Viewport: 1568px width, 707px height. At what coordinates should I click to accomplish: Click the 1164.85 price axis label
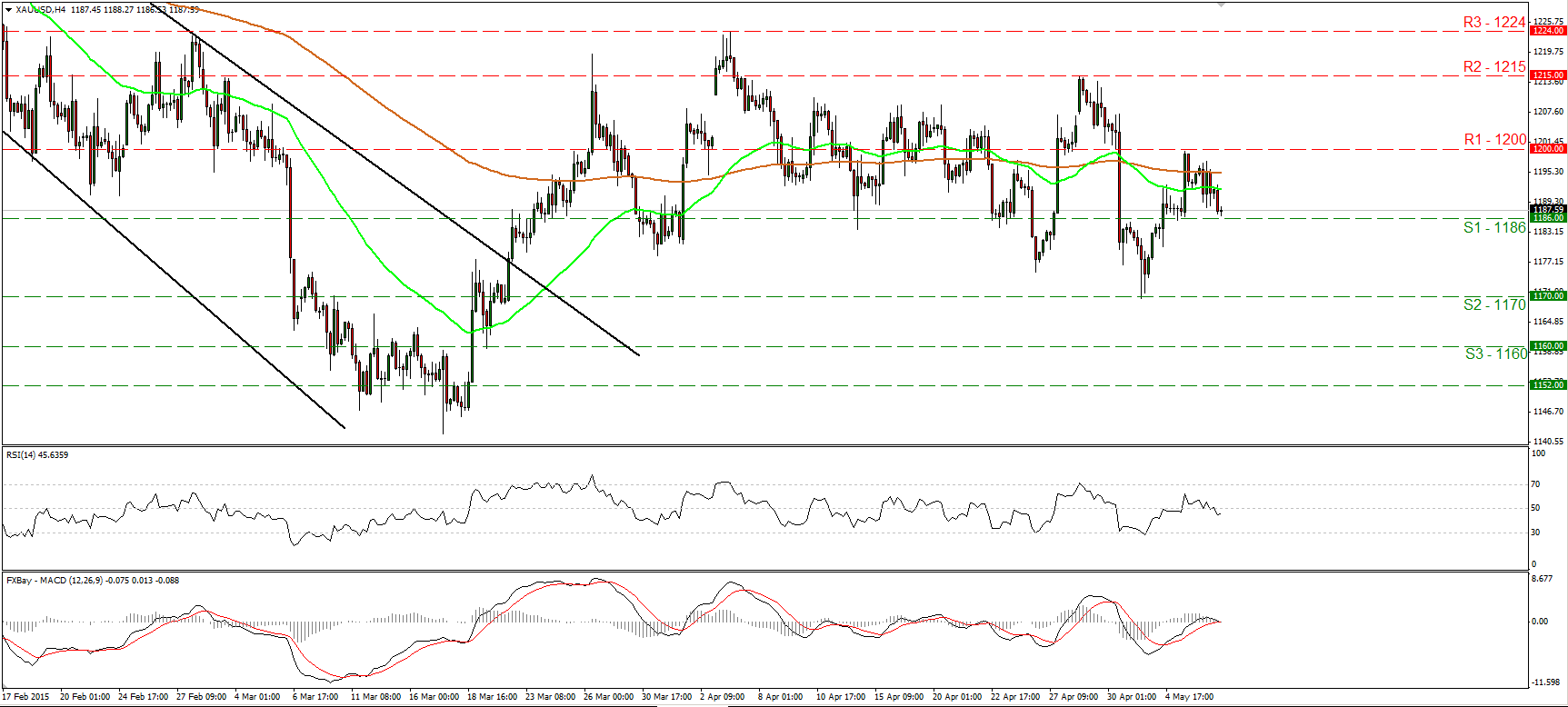[x=1549, y=322]
